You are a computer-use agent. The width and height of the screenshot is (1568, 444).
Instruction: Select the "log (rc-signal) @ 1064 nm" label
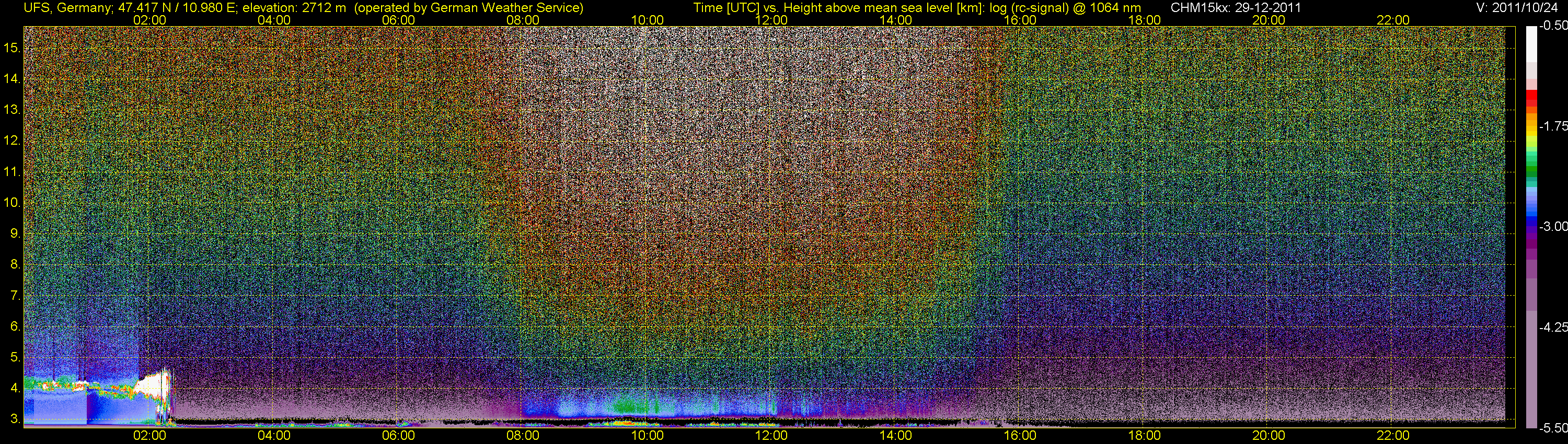point(1065,8)
